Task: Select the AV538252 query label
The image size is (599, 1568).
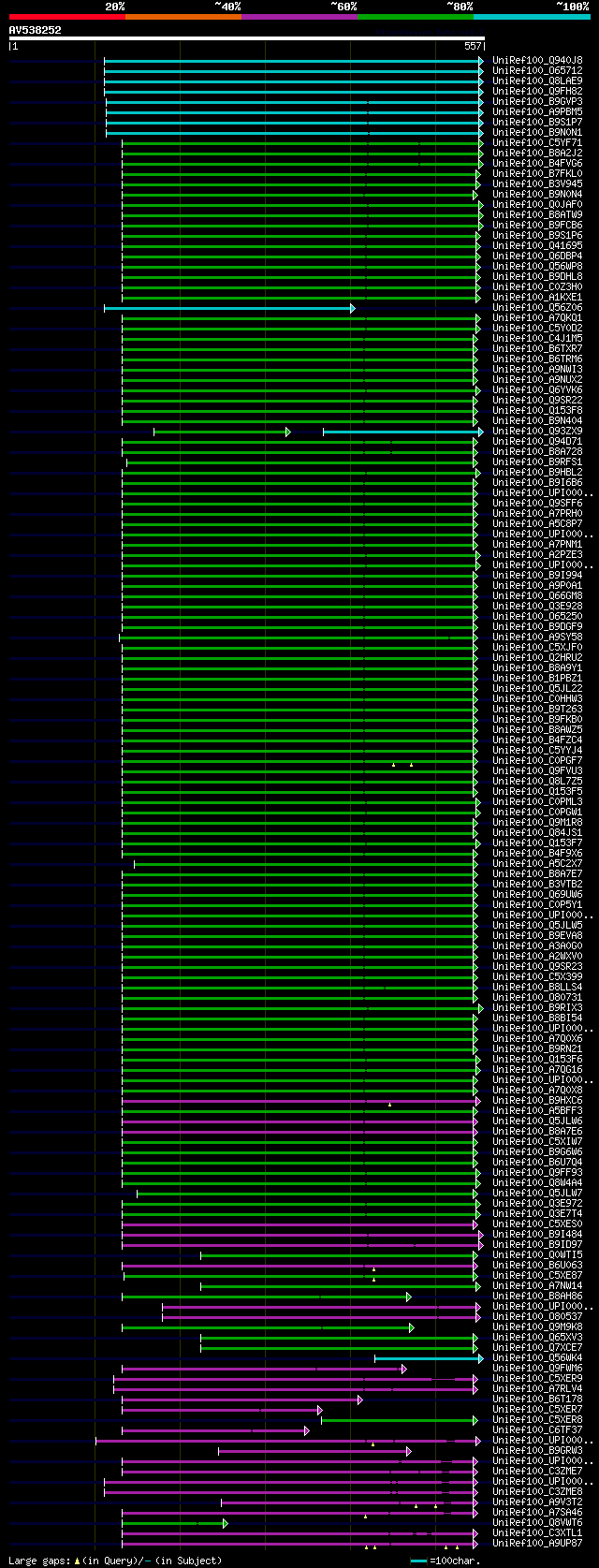Action: pos(36,30)
